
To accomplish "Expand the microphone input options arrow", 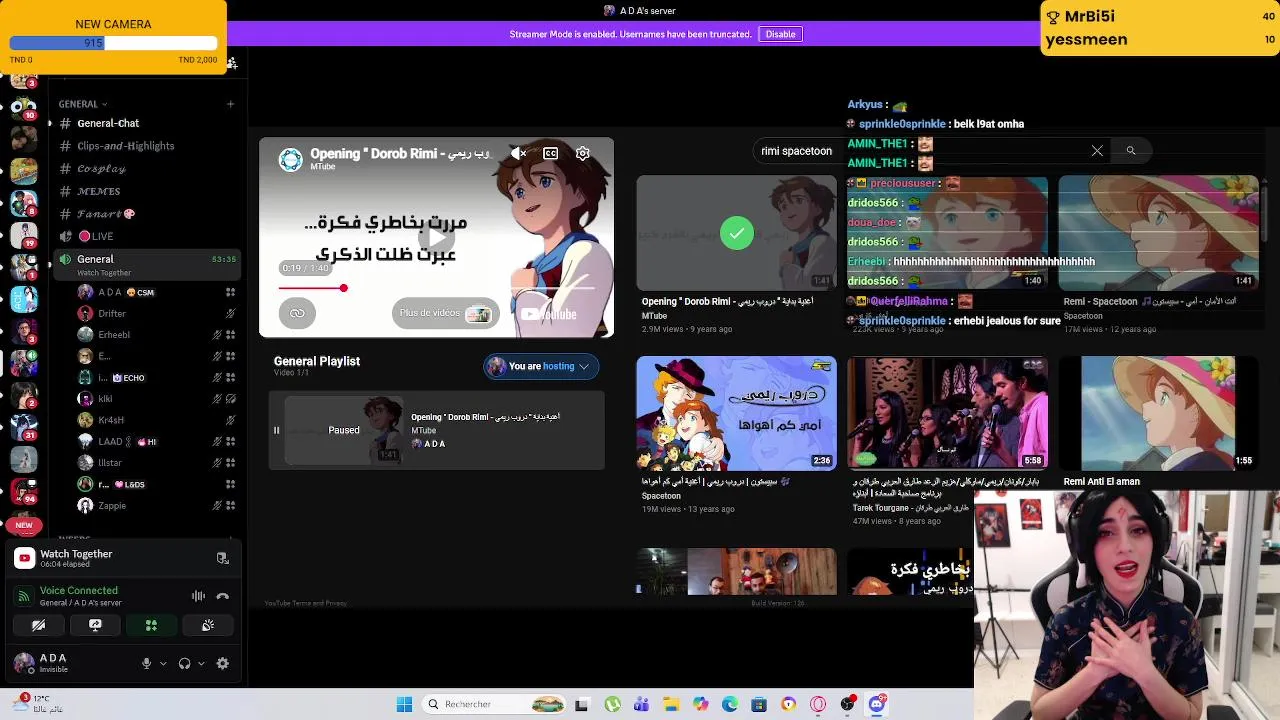I will [163, 663].
